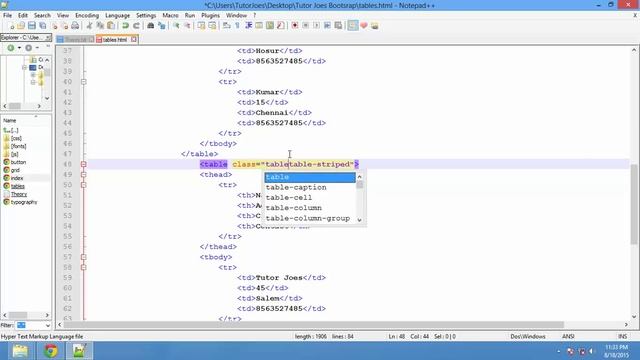The height and width of the screenshot is (360, 640).
Task: Click the editor vertical scrollbar thumb
Action: click(x=634, y=204)
